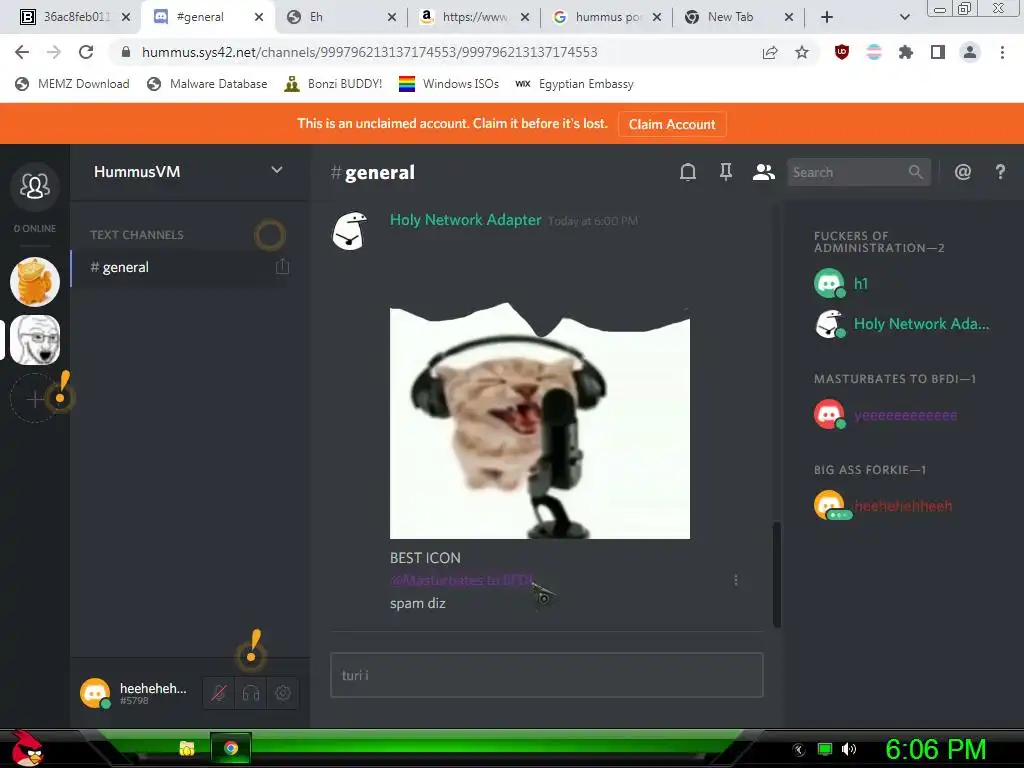The width and height of the screenshot is (1024, 768).
Task: Click the network monitor tray icon
Action: [825, 749]
